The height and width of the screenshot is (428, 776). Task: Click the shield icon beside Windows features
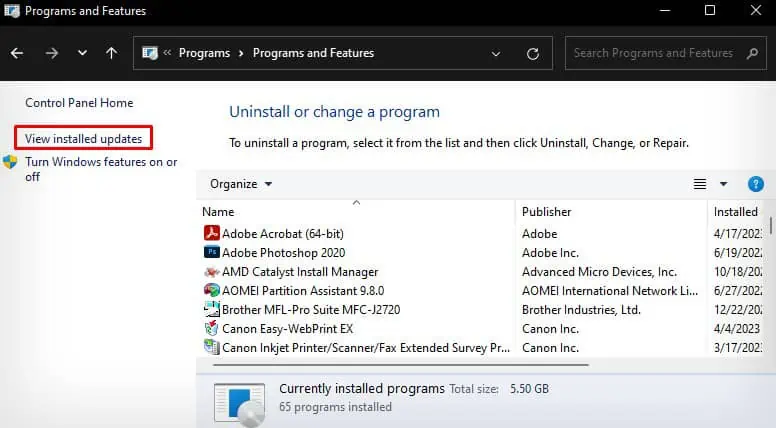[10, 162]
